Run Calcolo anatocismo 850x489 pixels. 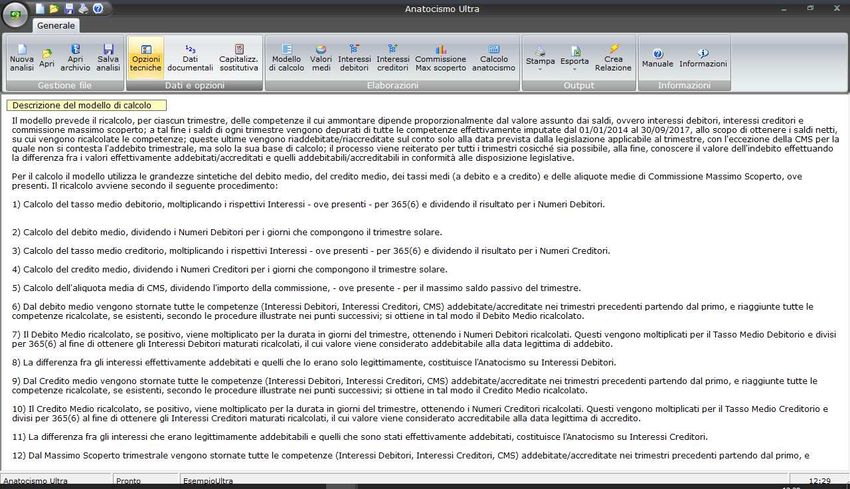click(x=493, y=58)
